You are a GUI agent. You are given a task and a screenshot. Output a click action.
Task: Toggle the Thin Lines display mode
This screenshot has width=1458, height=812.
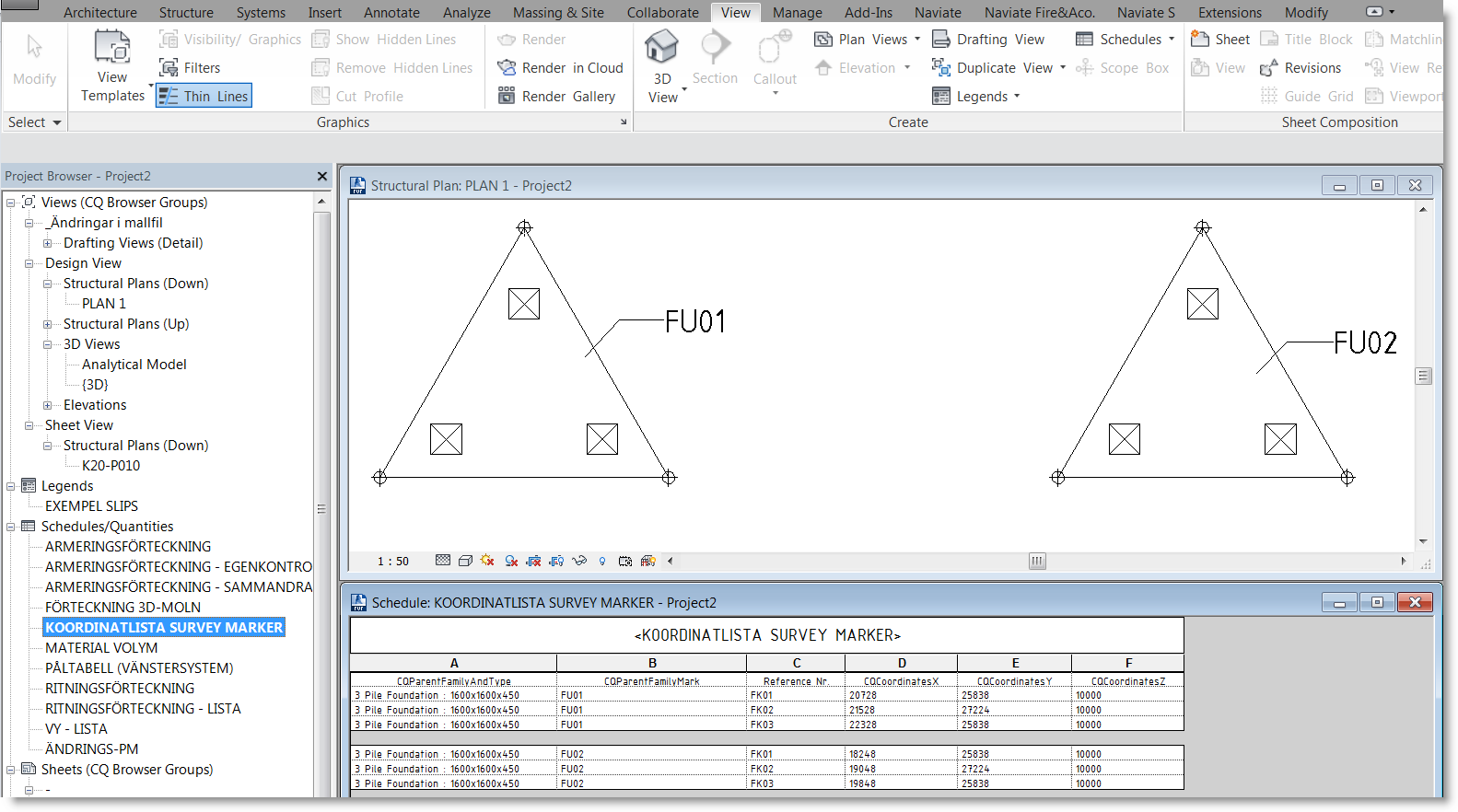point(204,97)
